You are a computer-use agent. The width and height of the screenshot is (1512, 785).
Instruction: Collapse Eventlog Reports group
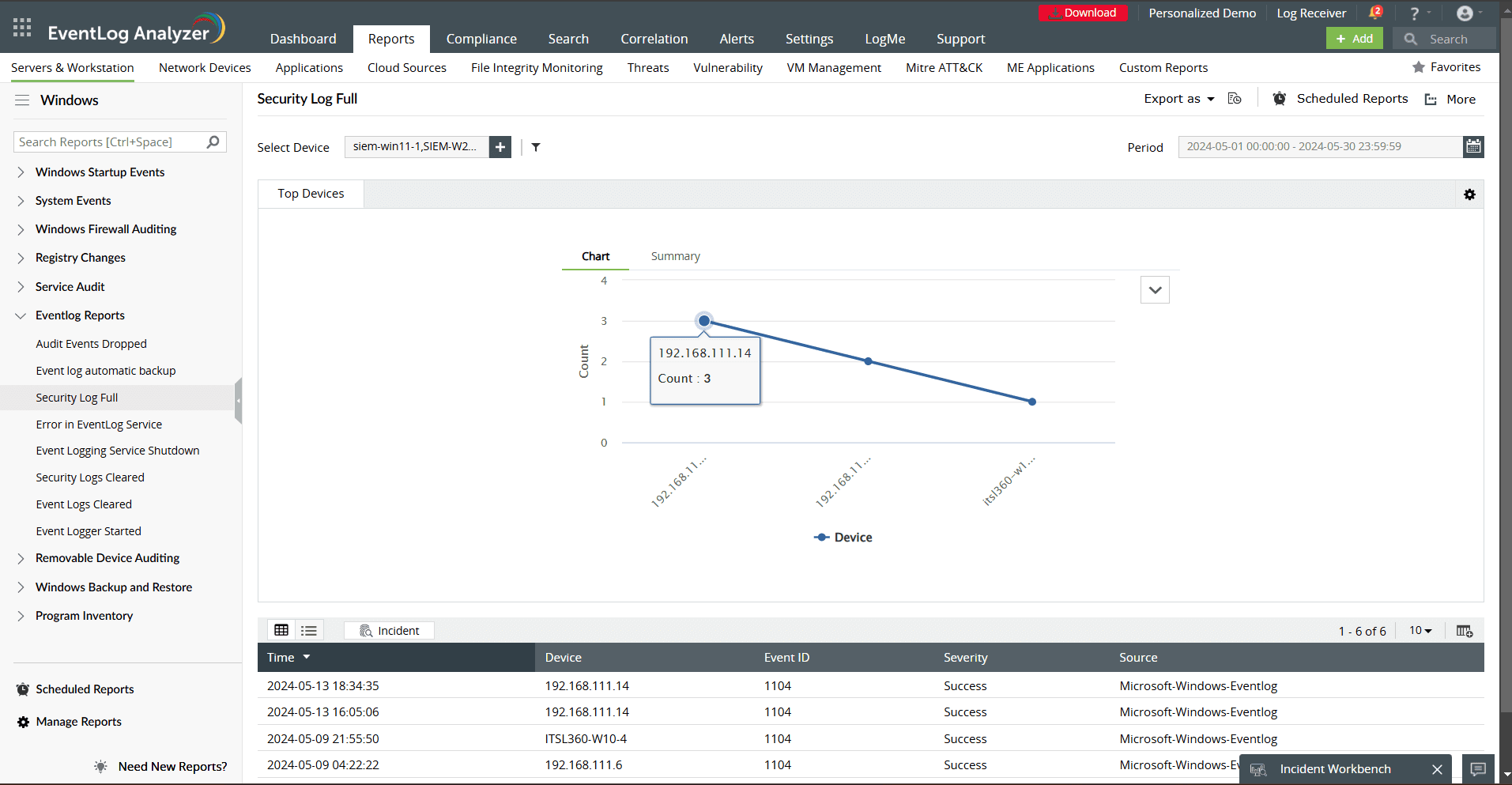click(x=21, y=315)
